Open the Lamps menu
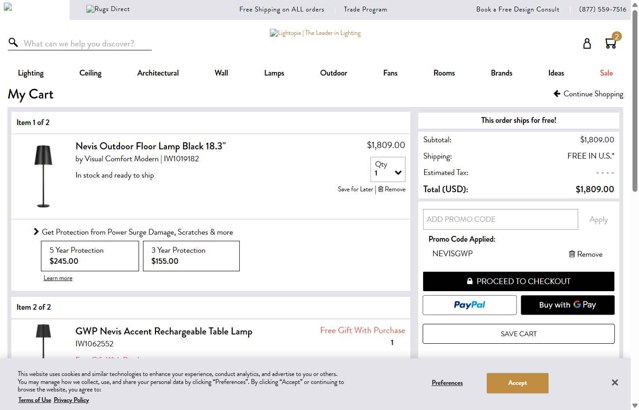639x410 pixels. (274, 73)
